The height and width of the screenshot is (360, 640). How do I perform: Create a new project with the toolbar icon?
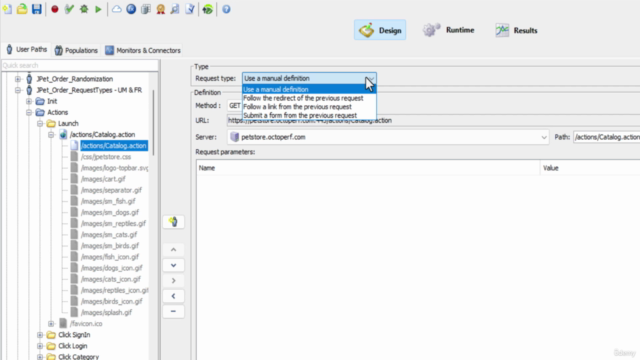click(x=7, y=9)
